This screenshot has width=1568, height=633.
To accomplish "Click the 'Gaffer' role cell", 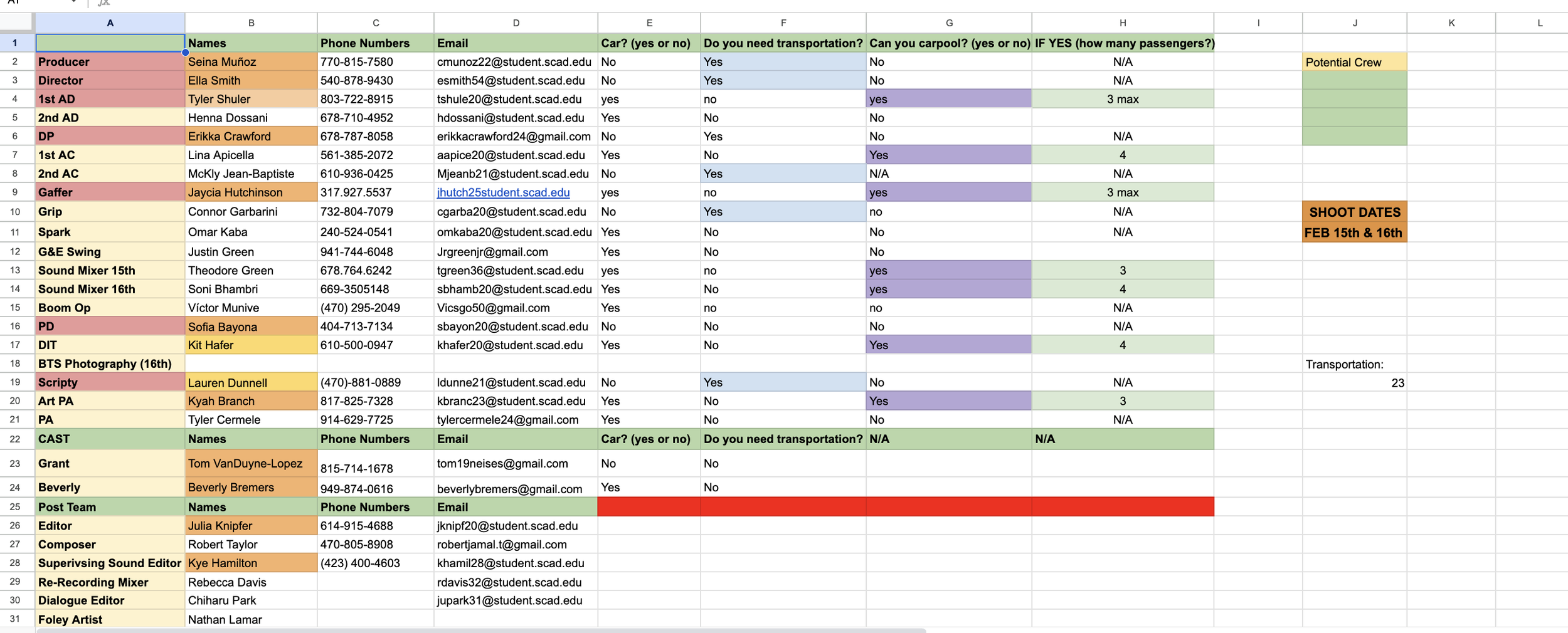I will [x=110, y=192].
